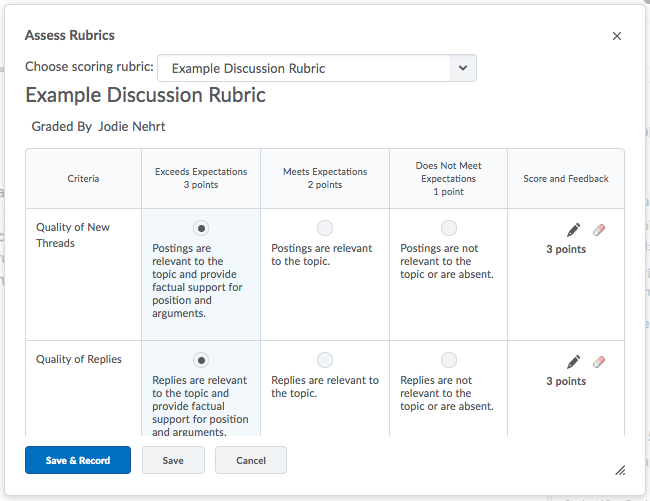Click the dialog resize handle corner
The image size is (650, 501).
coord(620,469)
